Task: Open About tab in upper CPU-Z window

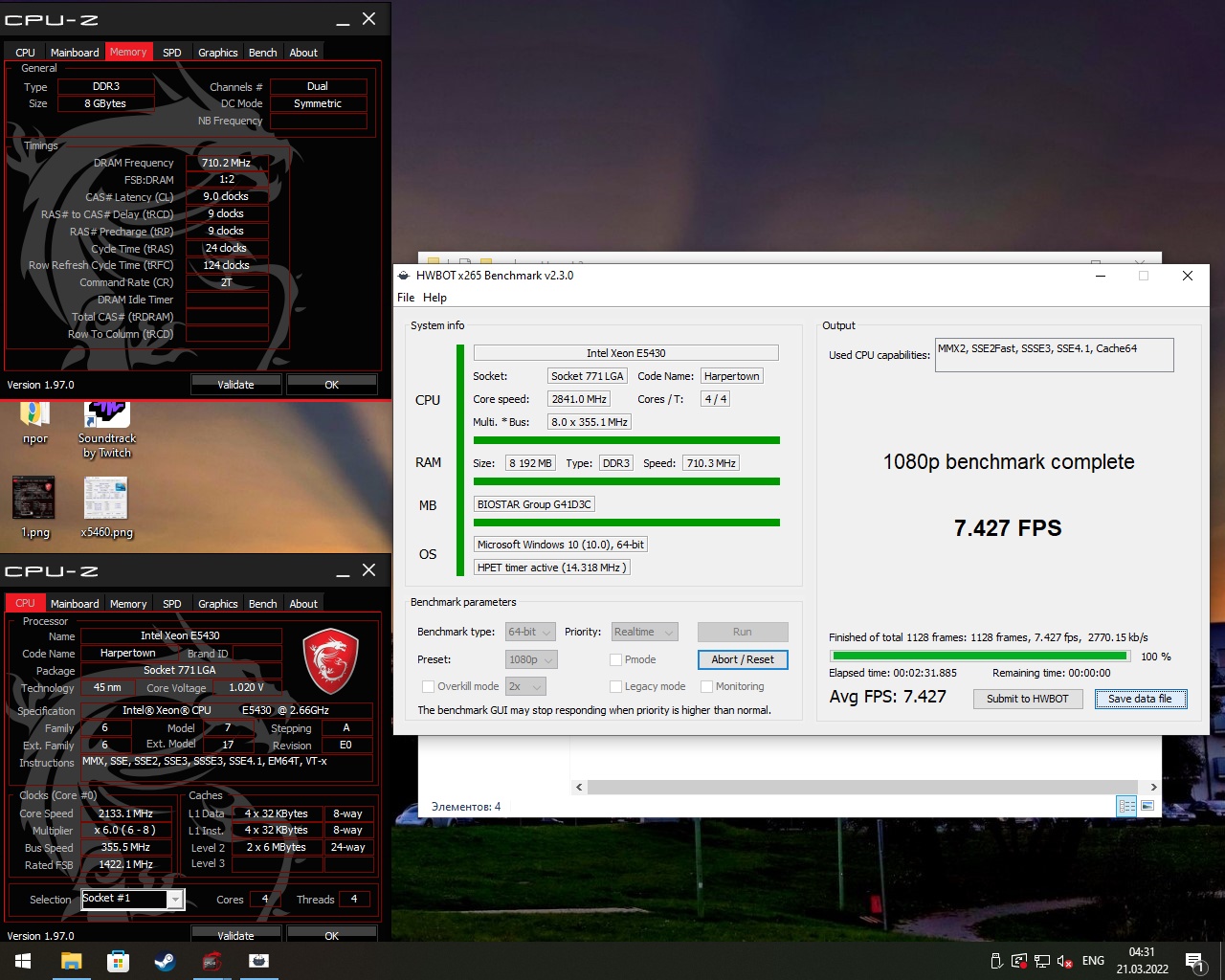Action: (x=303, y=53)
